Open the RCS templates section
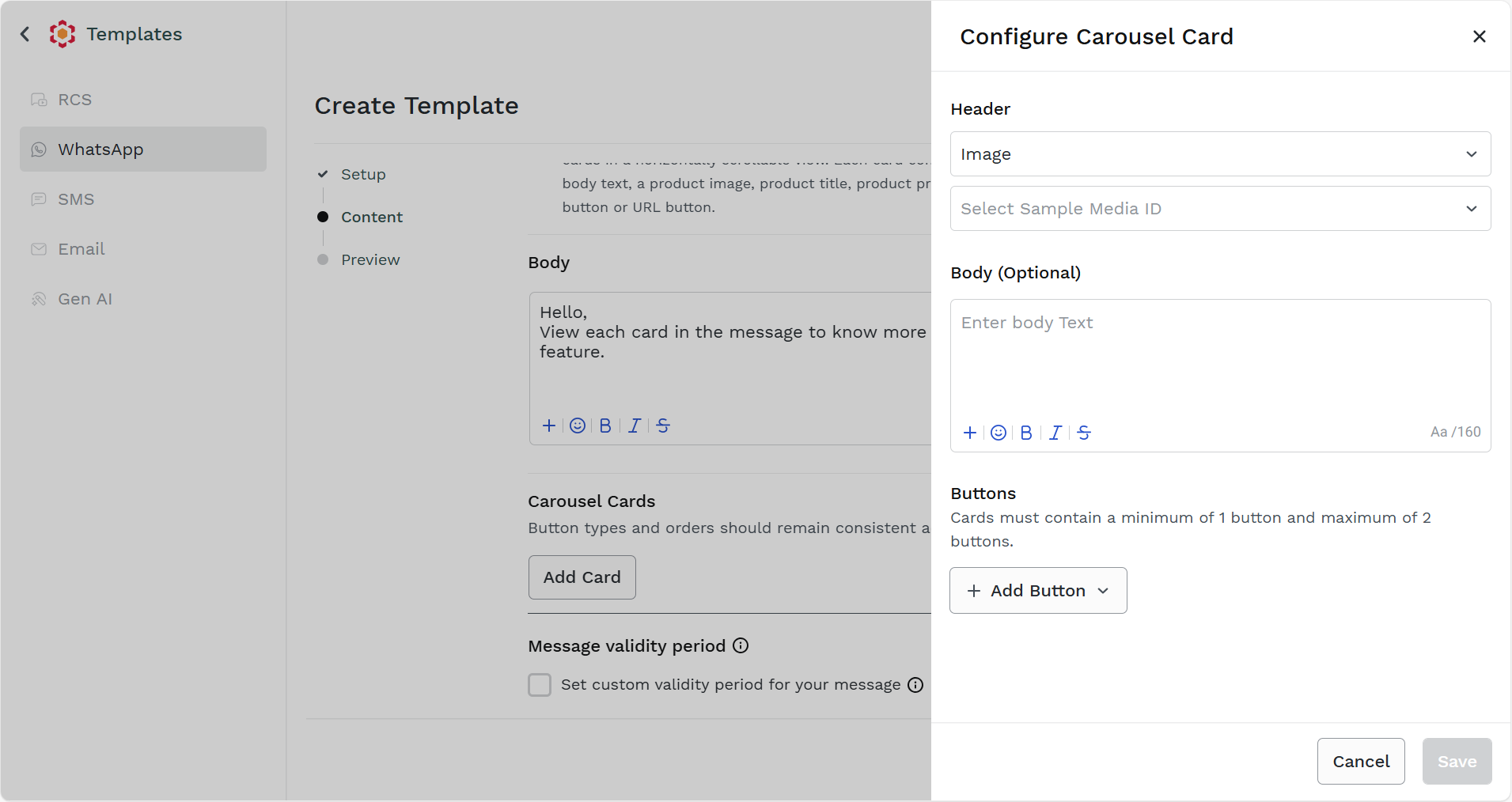 [75, 100]
